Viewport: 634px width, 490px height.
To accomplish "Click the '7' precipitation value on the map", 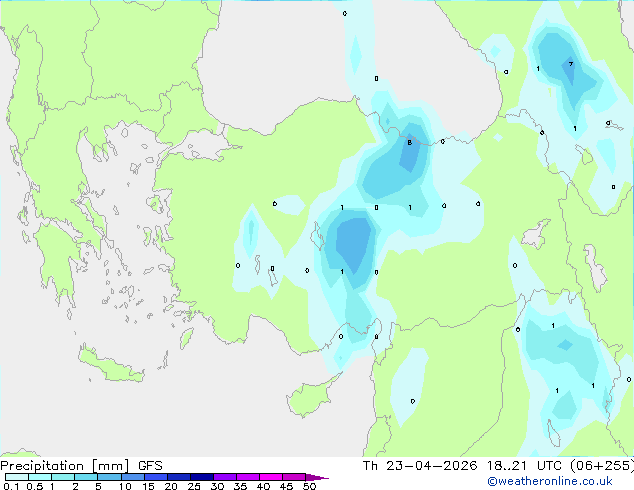I will tap(571, 64).
